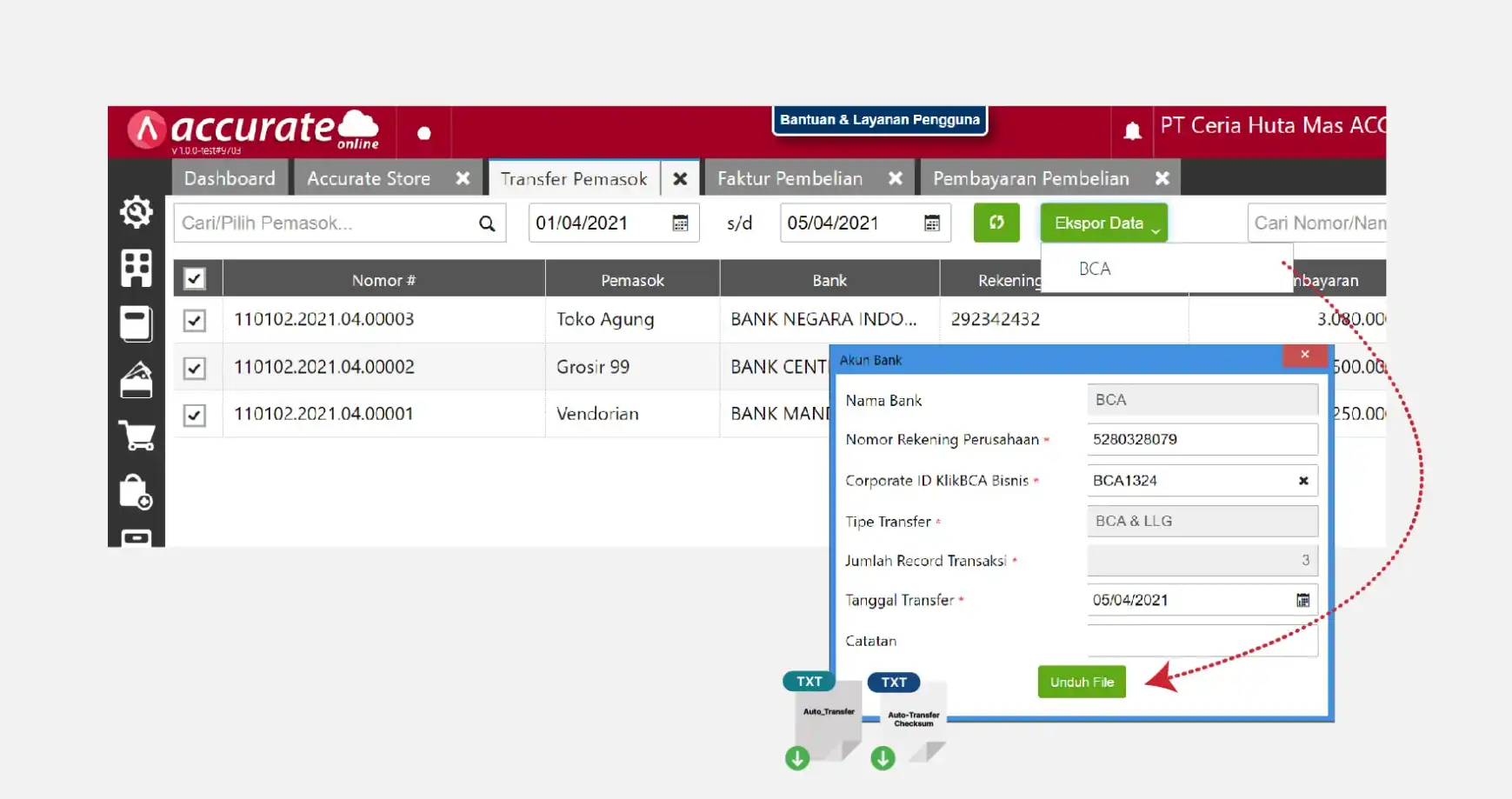This screenshot has height=799, width=1512.
Task: Close the Pembayaran Pembelian tab
Action: 1162,178
